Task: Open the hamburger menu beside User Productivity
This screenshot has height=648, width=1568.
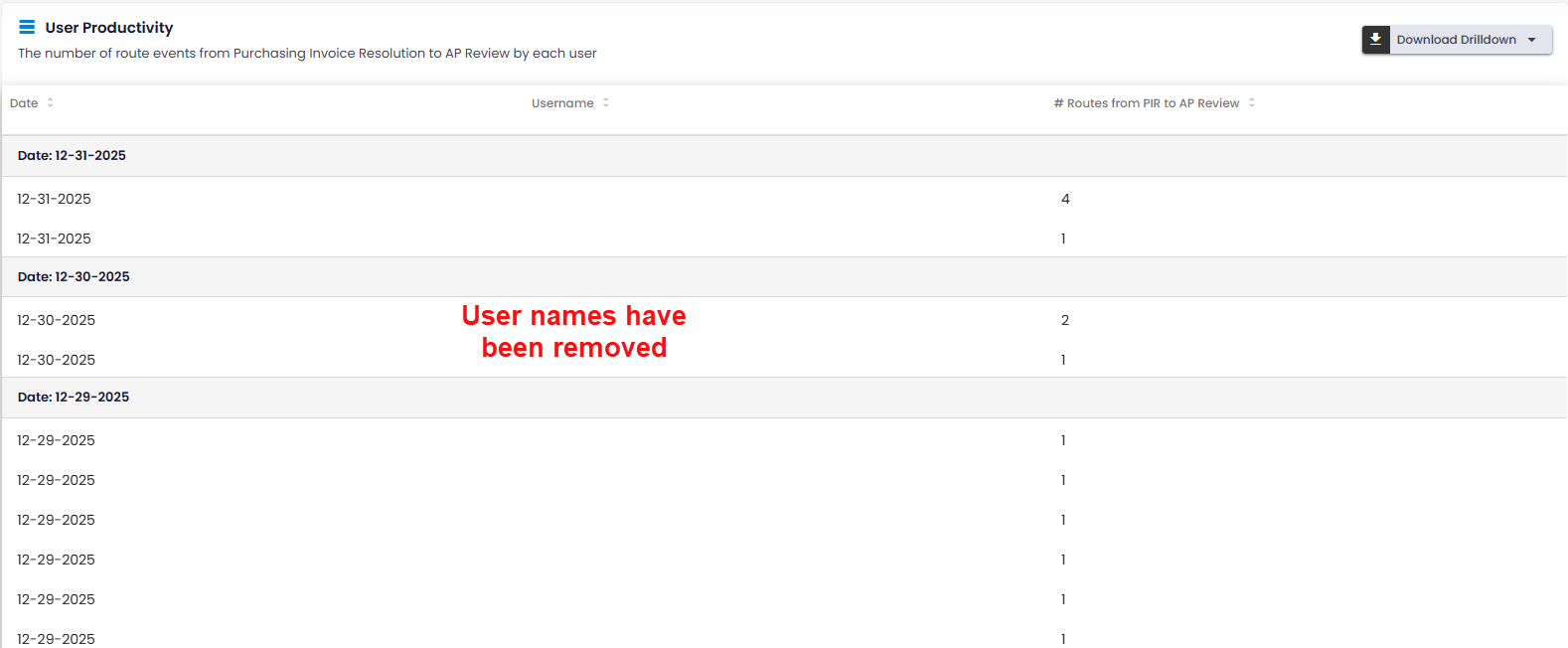Action: pos(27,27)
